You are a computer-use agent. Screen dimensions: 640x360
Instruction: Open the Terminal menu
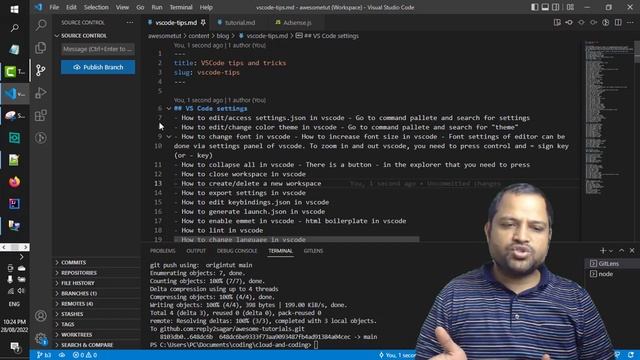tap(181, 7)
